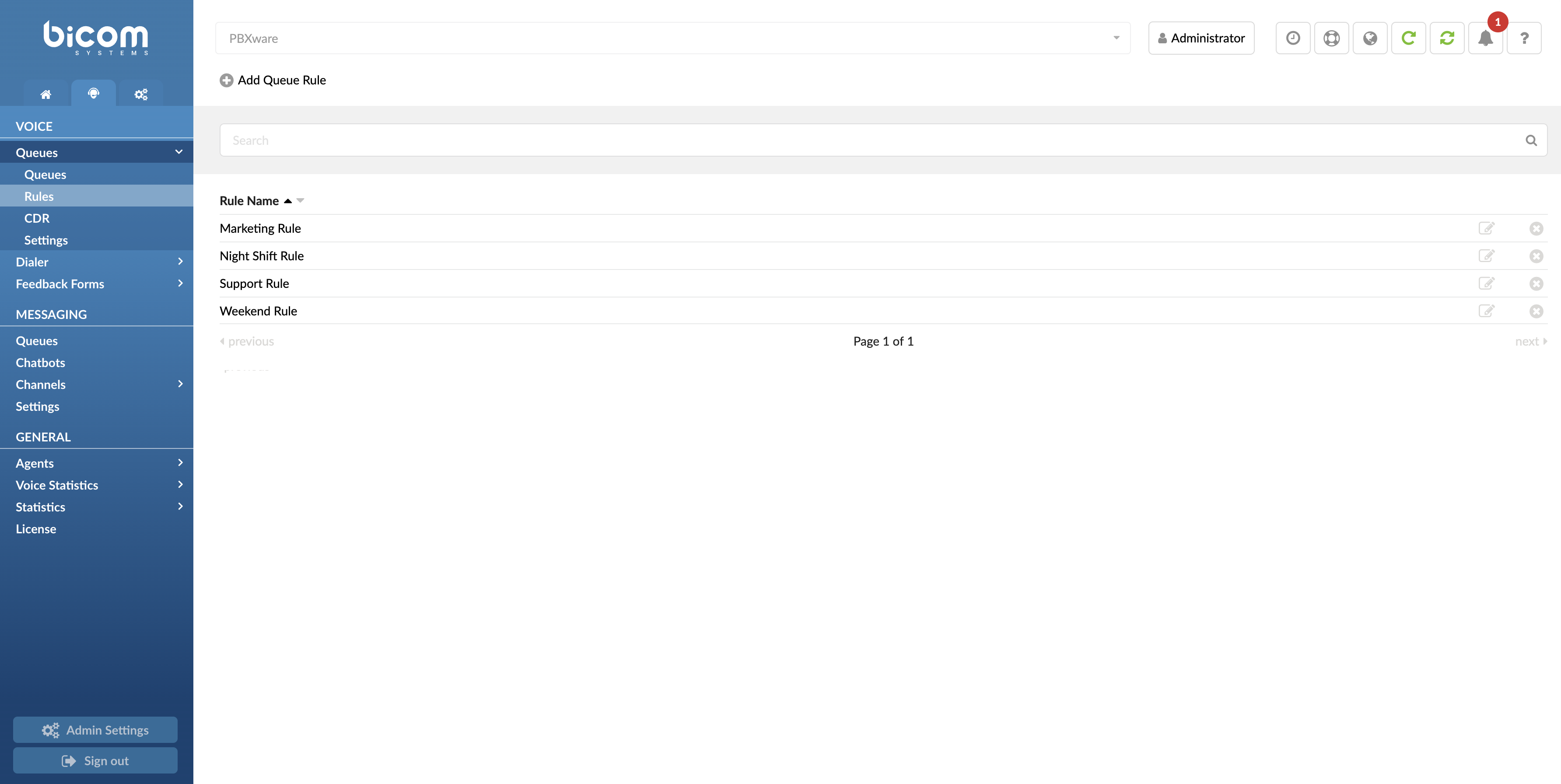Sort Rule Name ascending arrow
The width and height of the screenshot is (1561, 784).
click(288, 200)
